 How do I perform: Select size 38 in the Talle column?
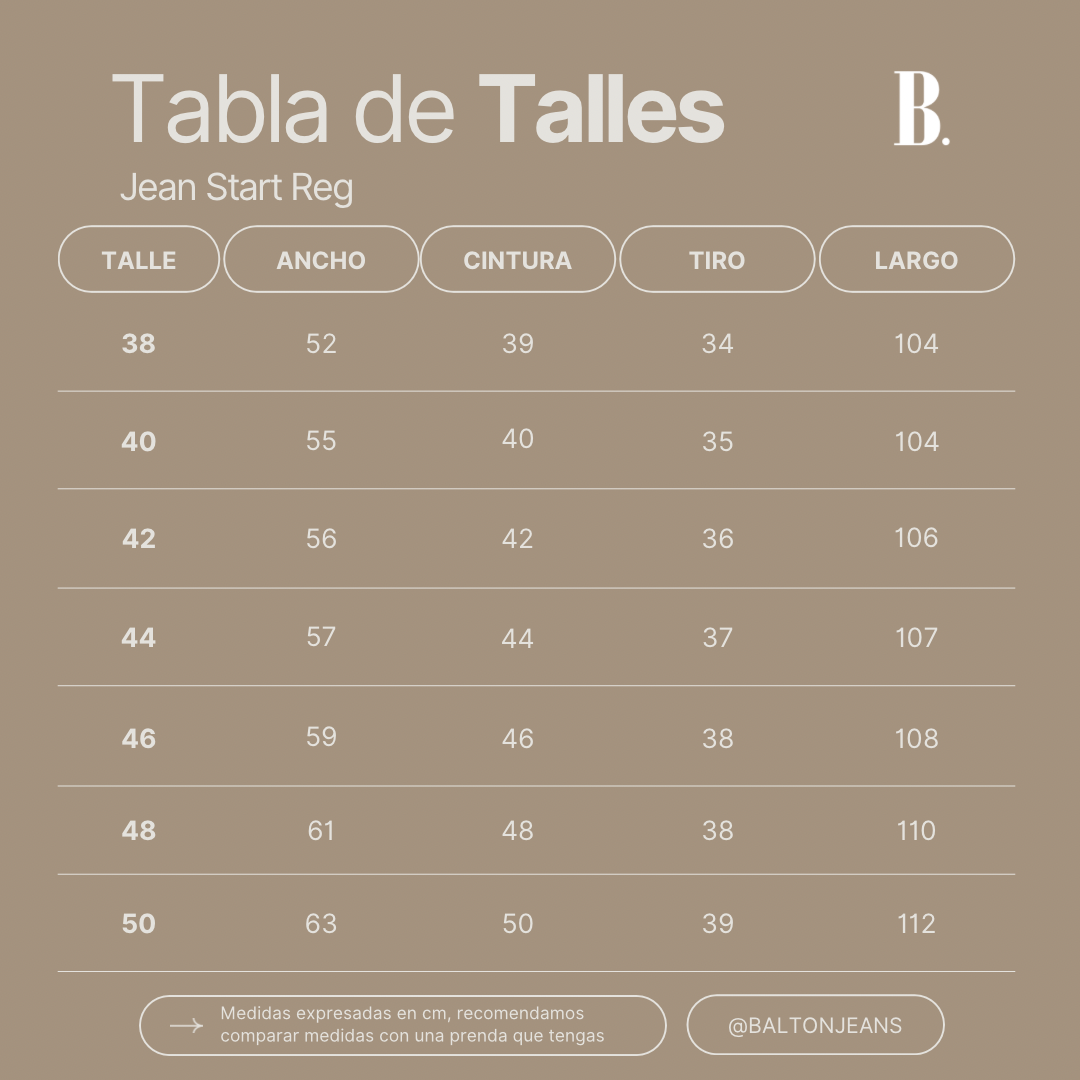coord(138,344)
